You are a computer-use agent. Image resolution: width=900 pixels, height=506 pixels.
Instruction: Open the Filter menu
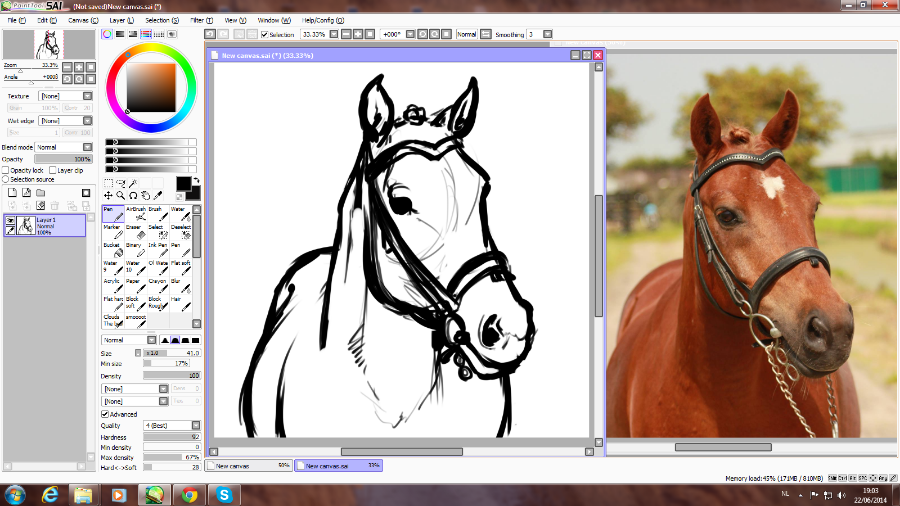(x=201, y=20)
